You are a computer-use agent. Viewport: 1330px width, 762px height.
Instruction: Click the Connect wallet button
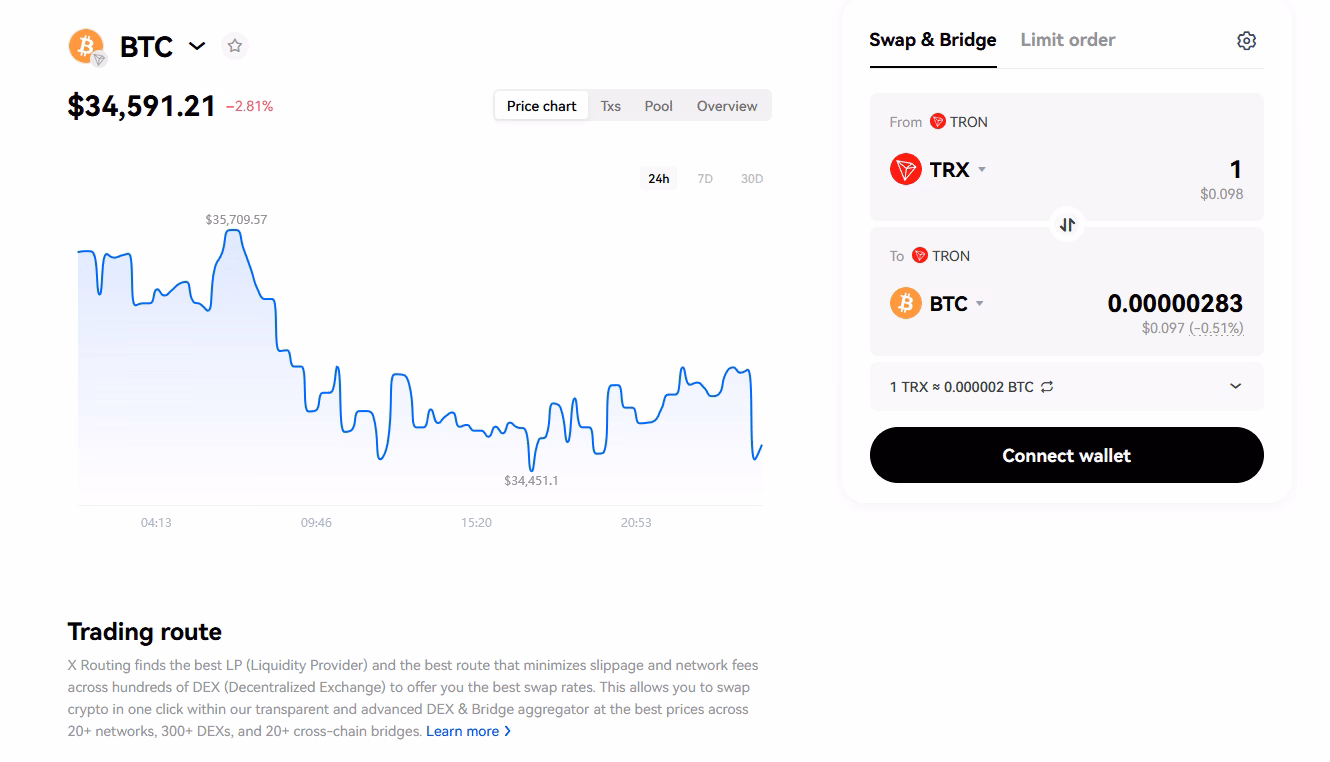pyautogui.click(x=1066, y=455)
